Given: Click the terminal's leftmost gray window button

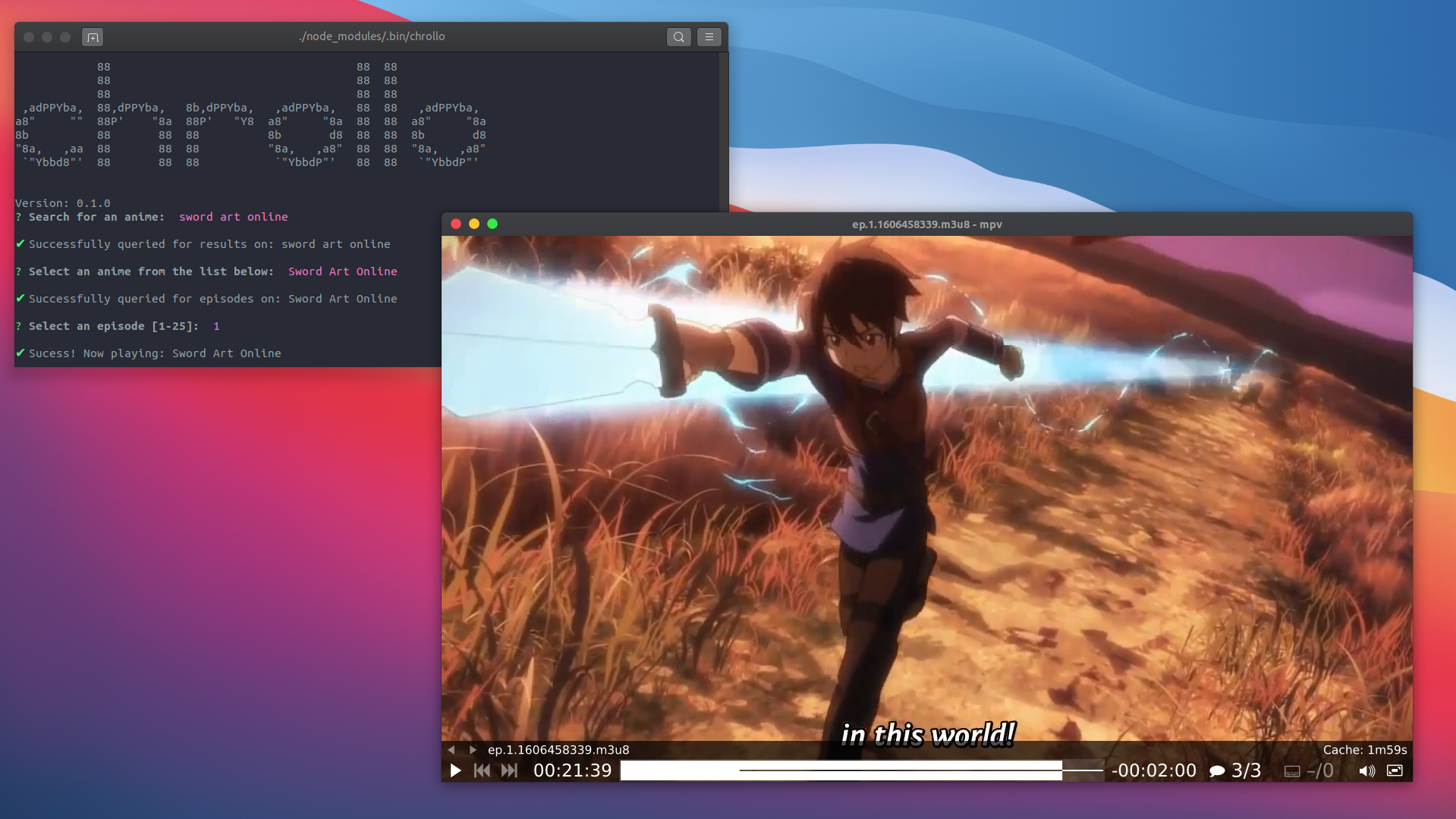Looking at the screenshot, I should click(29, 36).
